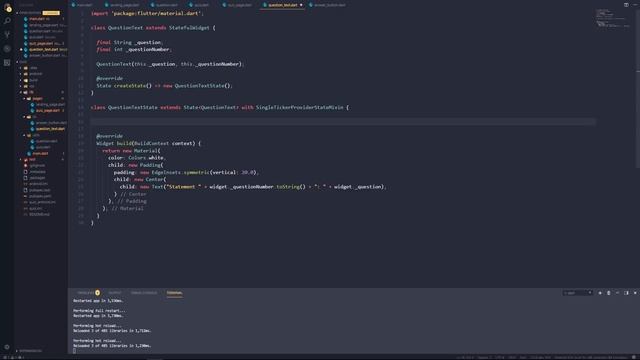
Task: Switch to the landing_page.dart editor tab
Action: click(x=124, y=5)
